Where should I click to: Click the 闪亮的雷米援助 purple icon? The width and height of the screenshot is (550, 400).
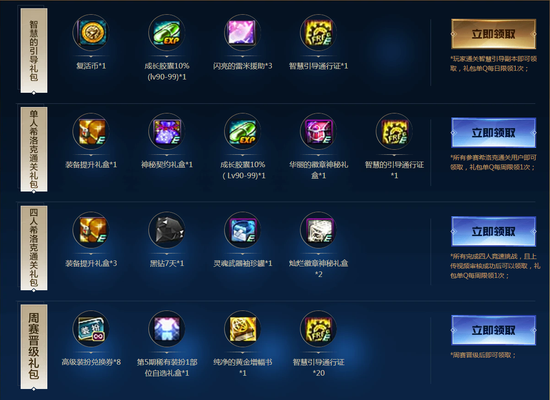pos(242,33)
